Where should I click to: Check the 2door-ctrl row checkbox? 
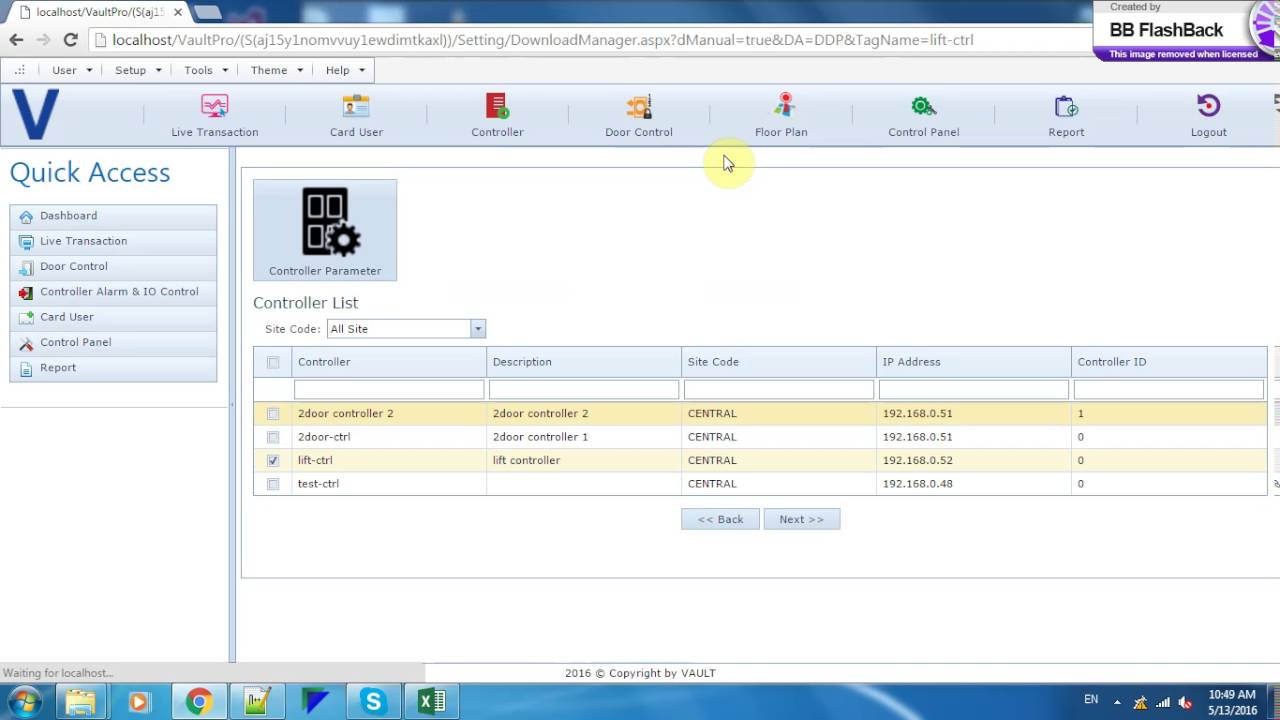click(x=273, y=437)
